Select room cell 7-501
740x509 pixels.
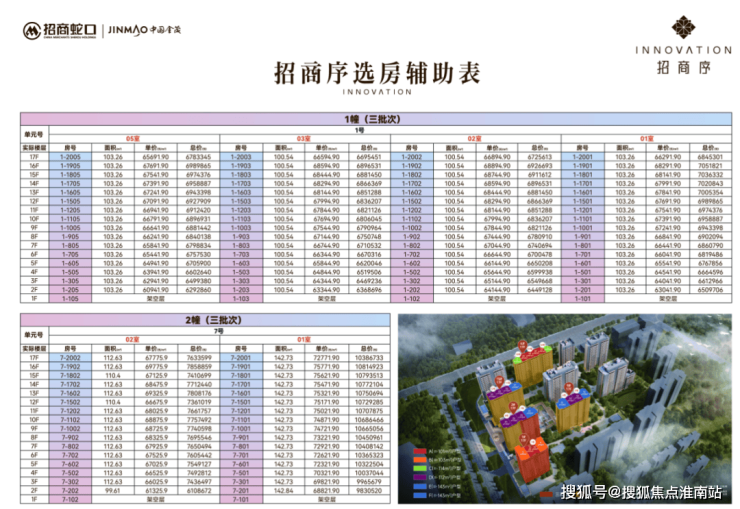pos(241,473)
